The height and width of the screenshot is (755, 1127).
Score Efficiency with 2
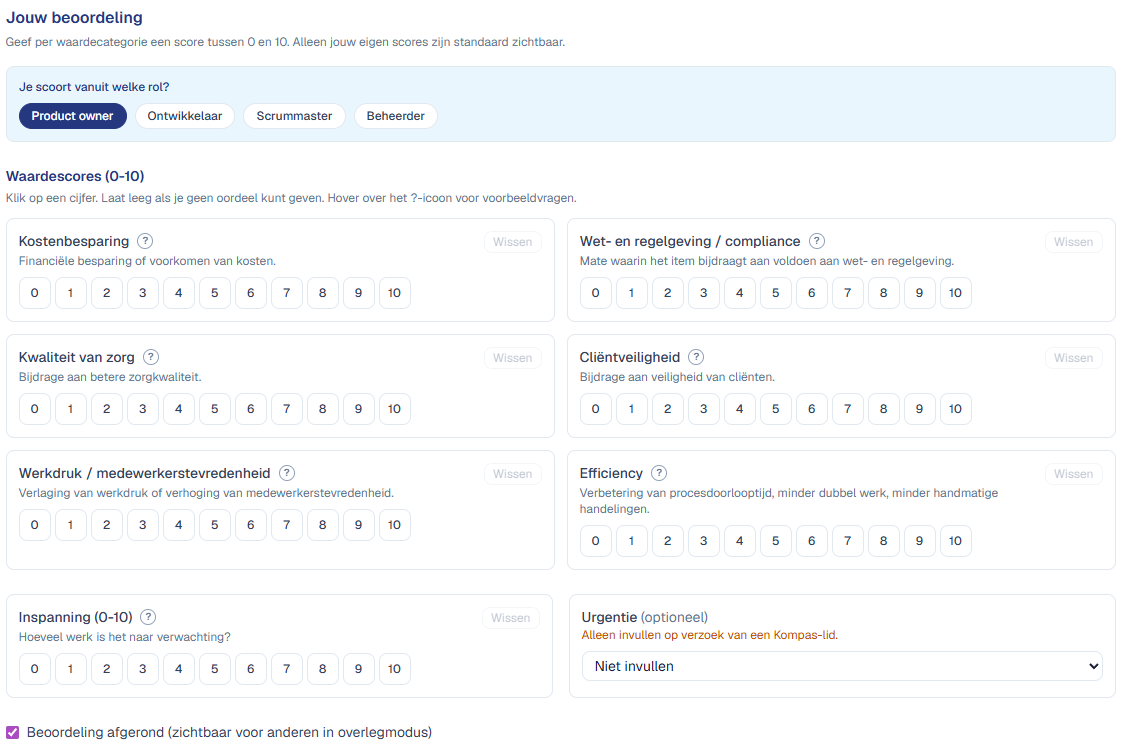click(668, 541)
